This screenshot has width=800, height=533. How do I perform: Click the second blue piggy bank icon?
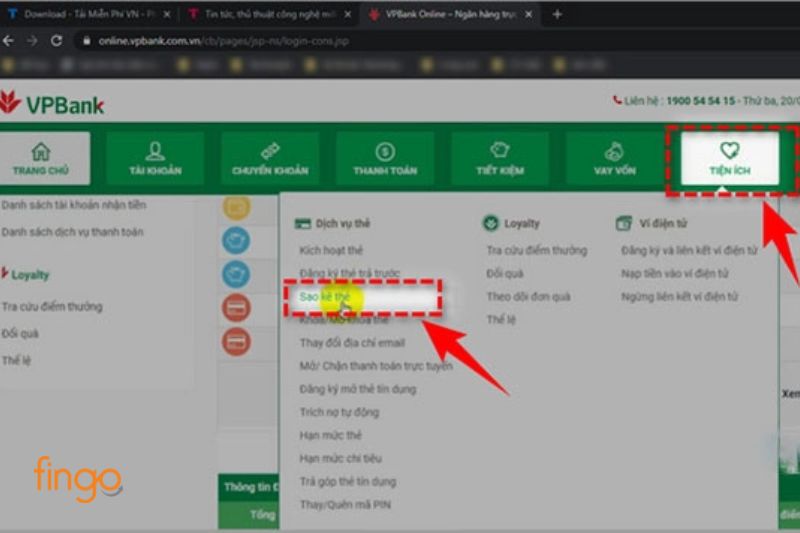point(236,274)
